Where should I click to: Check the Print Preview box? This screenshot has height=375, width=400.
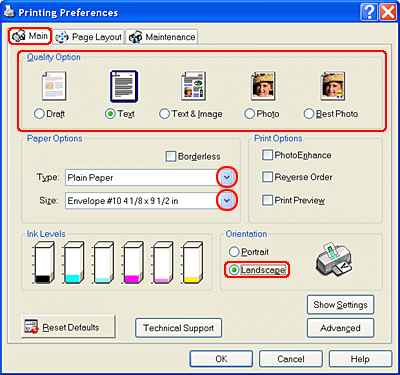tap(267, 200)
